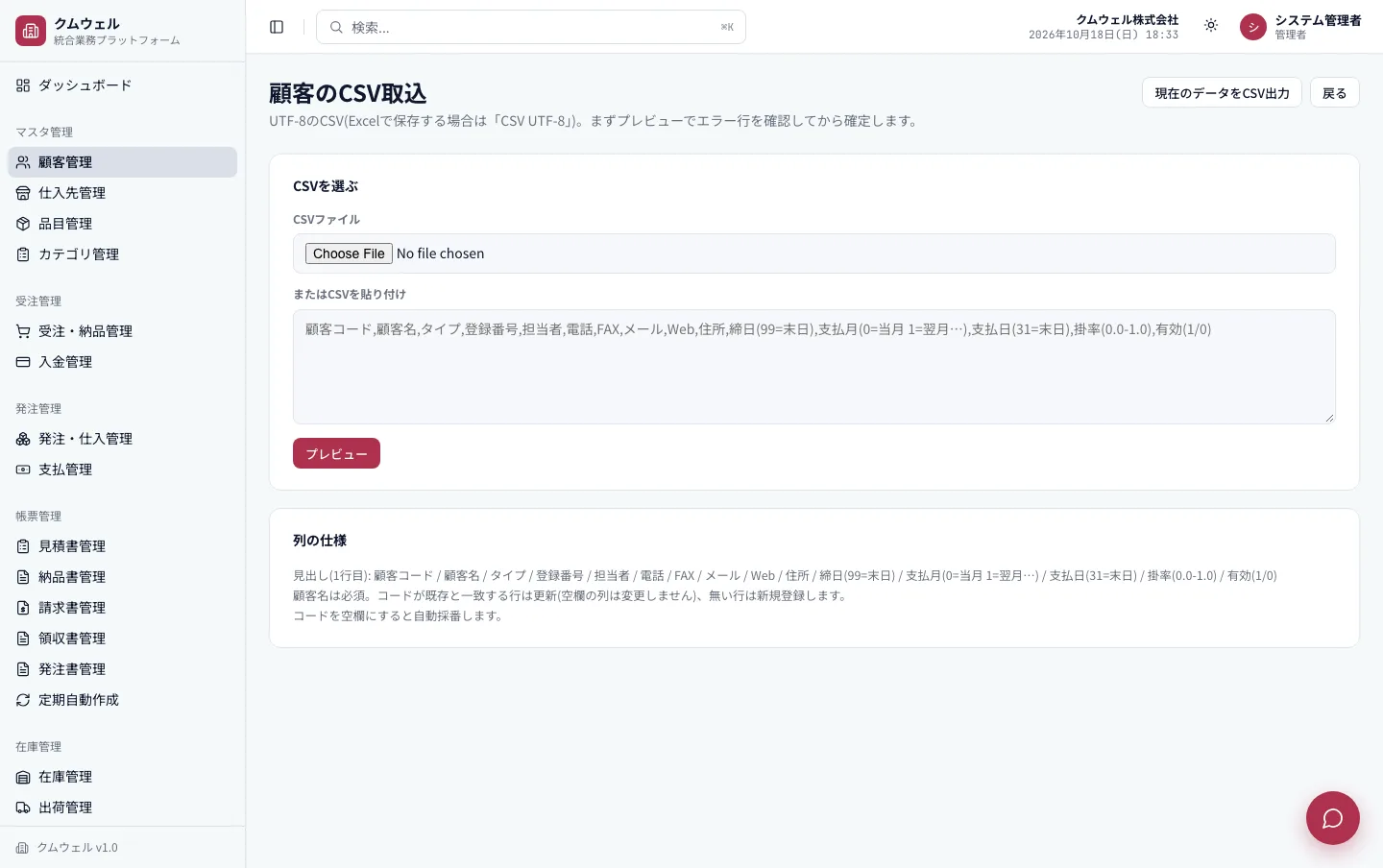The width and height of the screenshot is (1383, 868).
Task: Click the textarea resize handle corner
Action: coord(1329,418)
